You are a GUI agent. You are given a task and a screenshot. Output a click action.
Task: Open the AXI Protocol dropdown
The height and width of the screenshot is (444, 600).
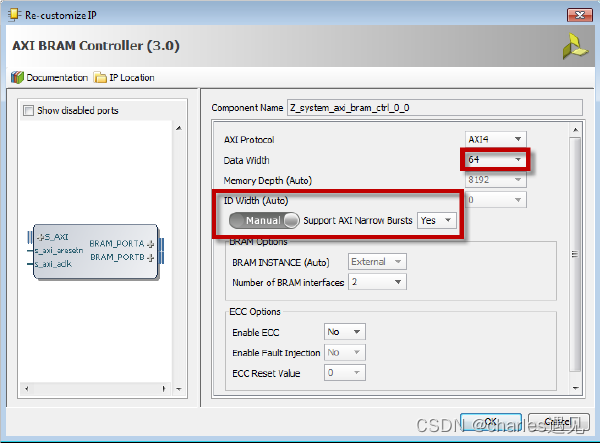496,139
